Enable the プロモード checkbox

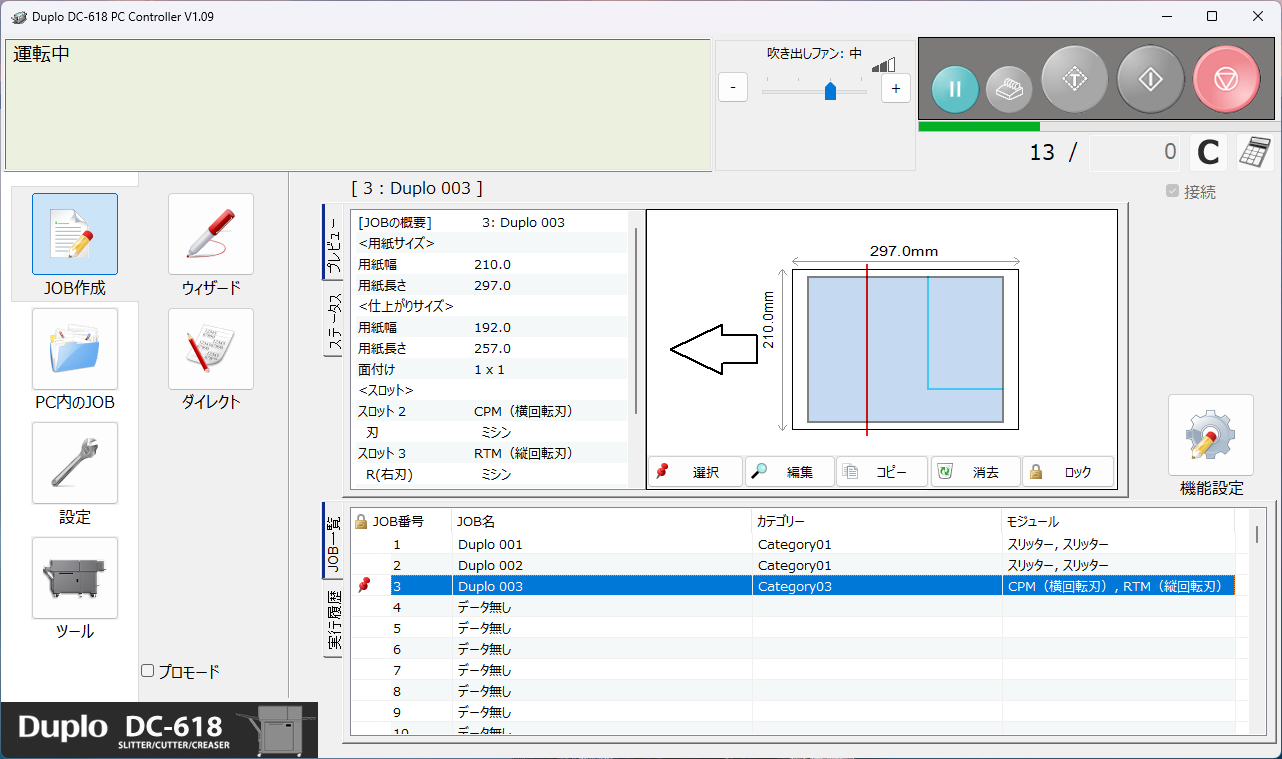(148, 671)
